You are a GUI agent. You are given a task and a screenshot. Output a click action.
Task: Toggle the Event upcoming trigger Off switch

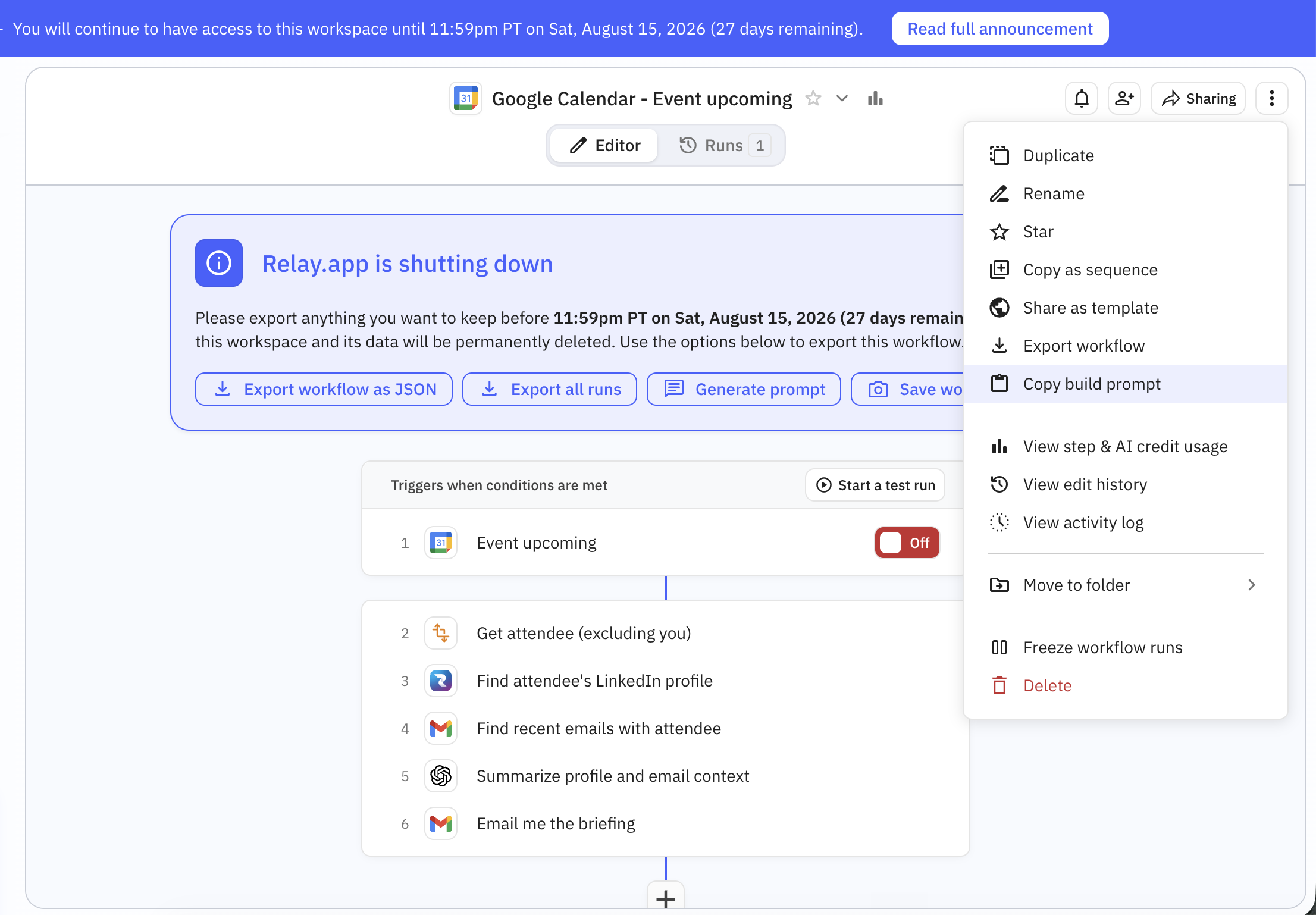[x=907, y=543]
